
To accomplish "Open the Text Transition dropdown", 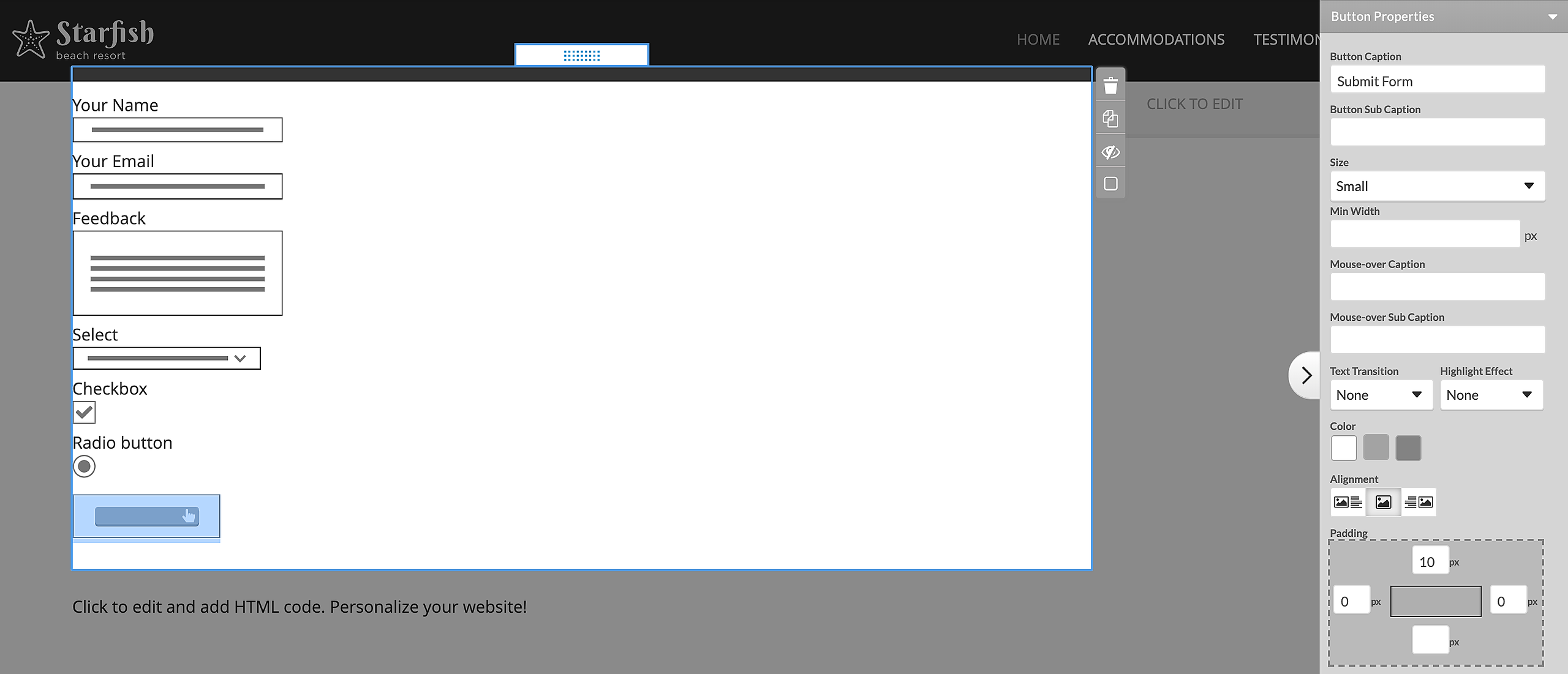I will pos(1381,395).
